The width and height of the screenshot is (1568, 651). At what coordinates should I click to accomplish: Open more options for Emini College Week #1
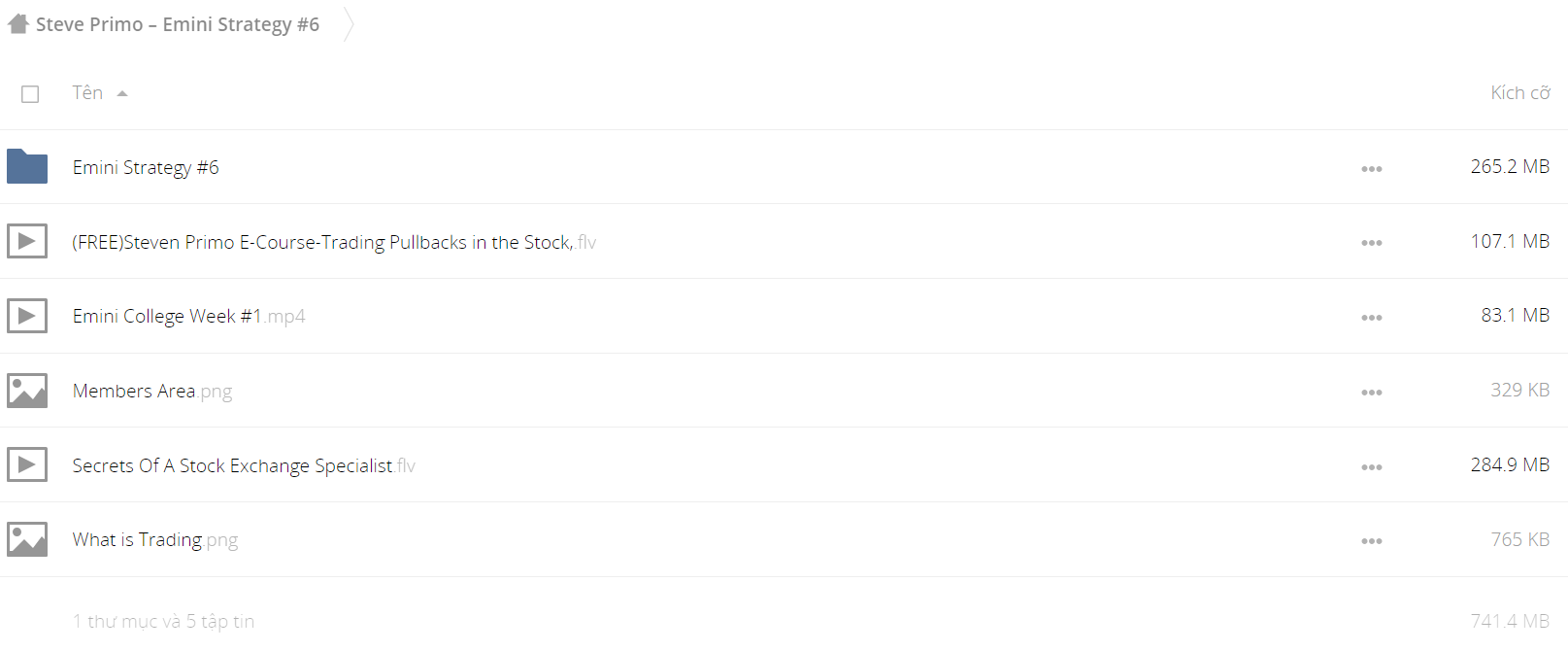tap(1371, 318)
